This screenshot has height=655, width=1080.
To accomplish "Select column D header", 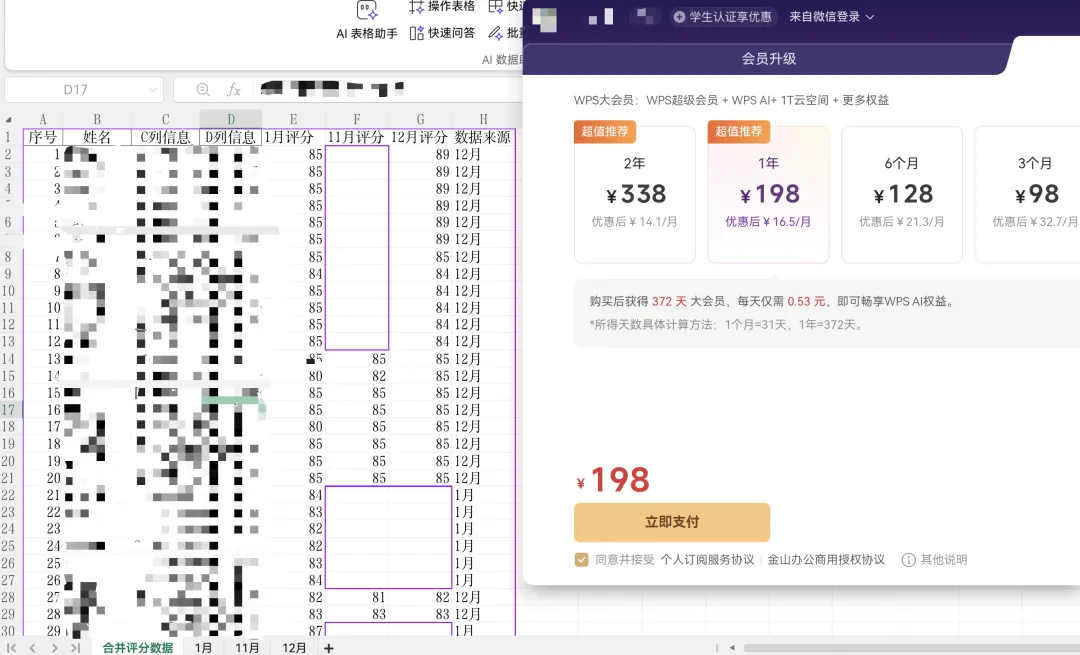I will [231, 119].
